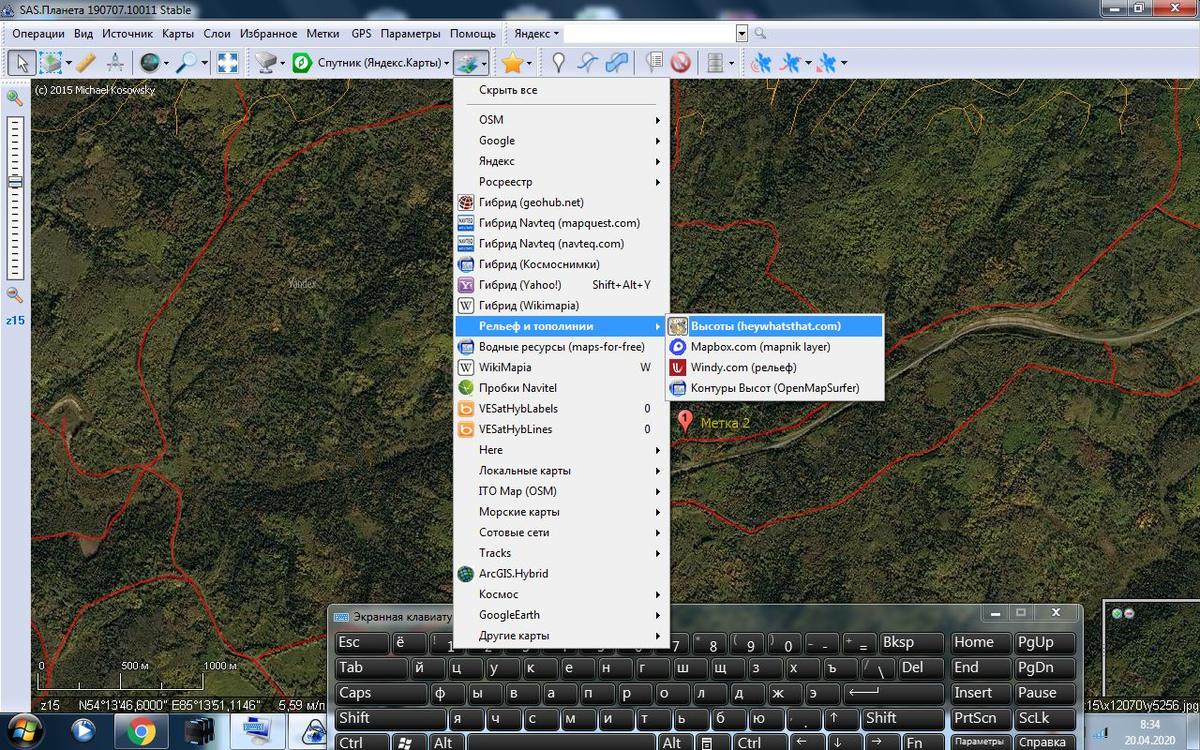The image size is (1200, 750).
Task: Open the Windows Start menu
Action: pyautogui.click(x=27, y=732)
